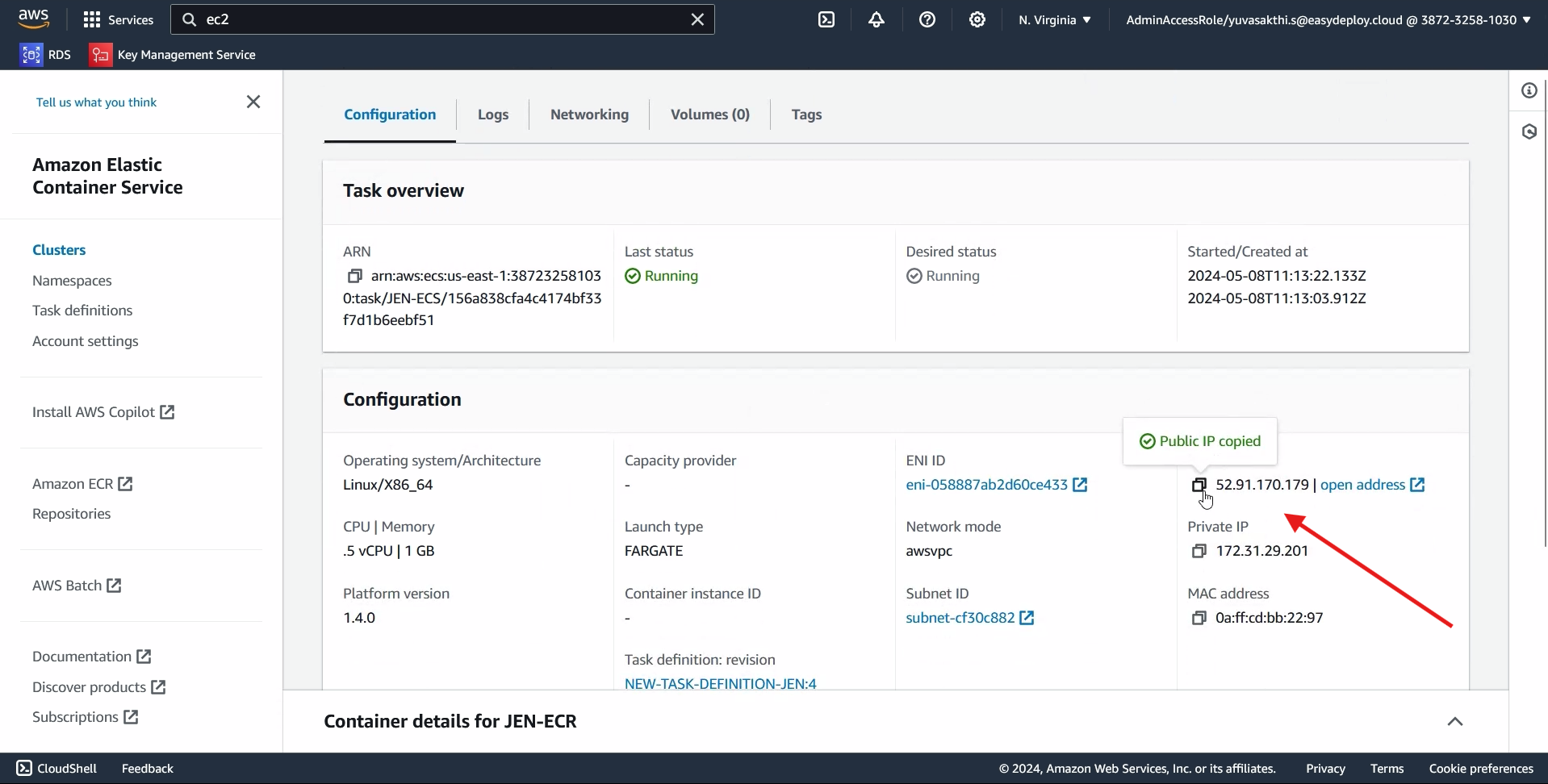1548x784 pixels.
Task: Click the Tell us what you think link
Action: pos(96,102)
